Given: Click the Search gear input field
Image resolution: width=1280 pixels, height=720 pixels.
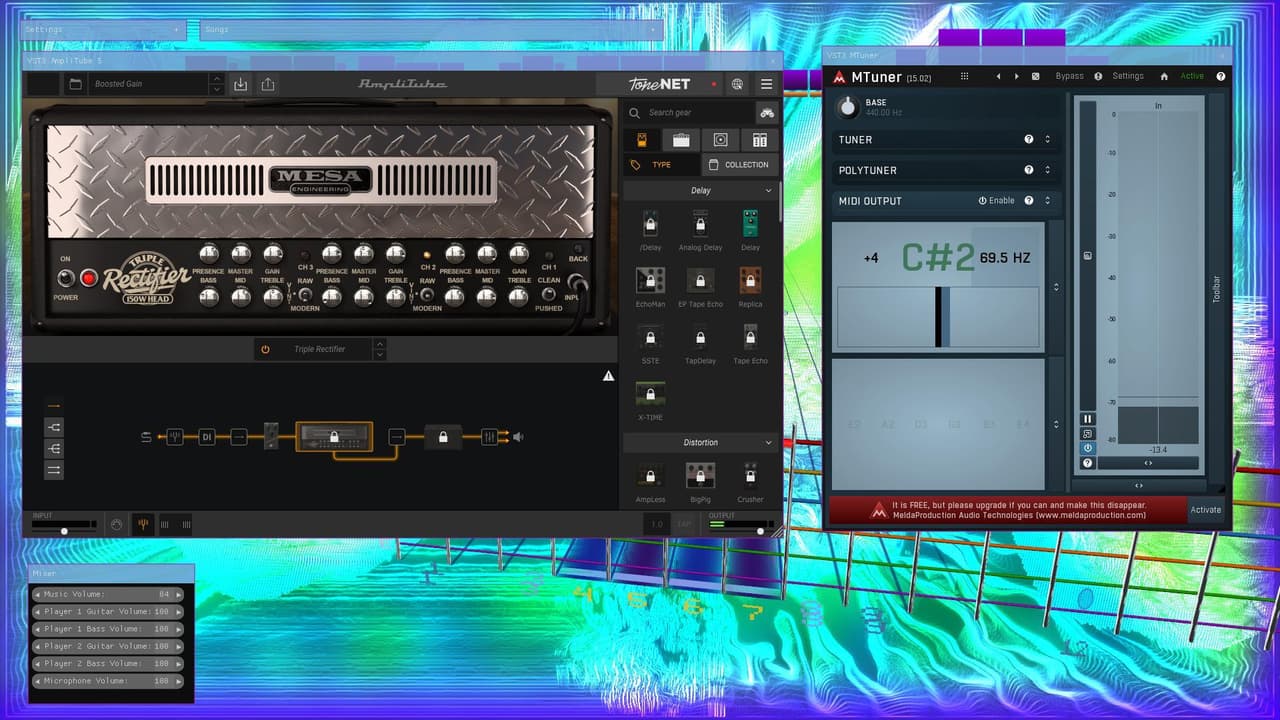Looking at the screenshot, I should (690, 113).
